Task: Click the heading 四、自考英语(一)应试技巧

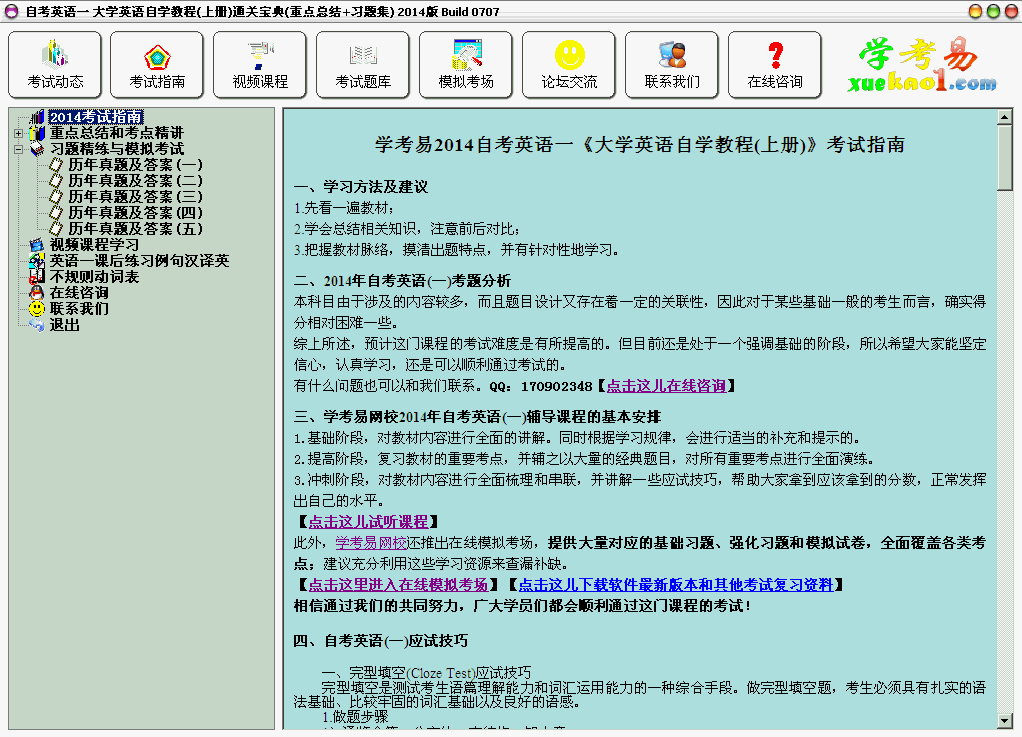Action: (x=381, y=641)
